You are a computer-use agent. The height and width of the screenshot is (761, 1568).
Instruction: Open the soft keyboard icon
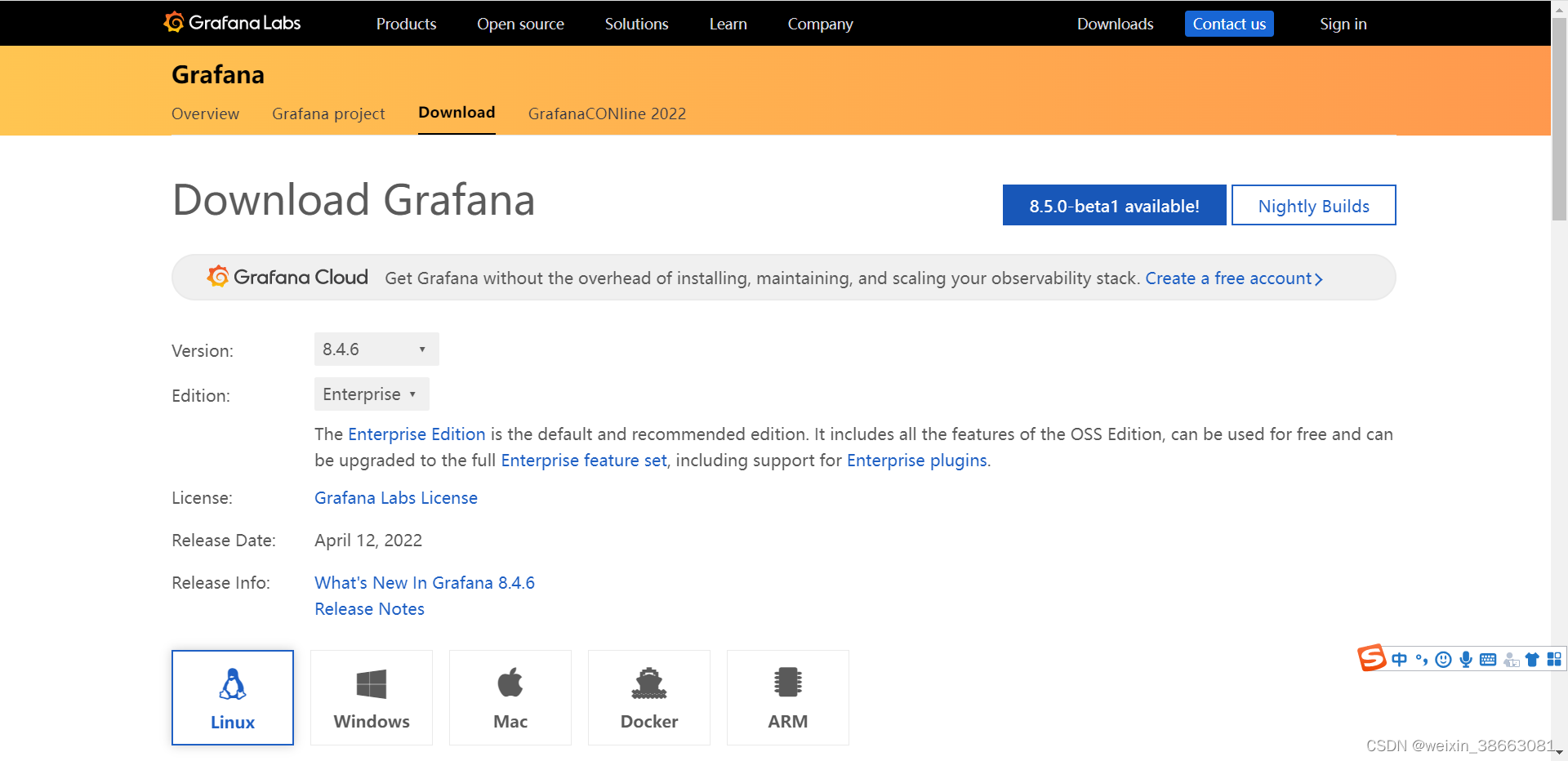[1488, 659]
